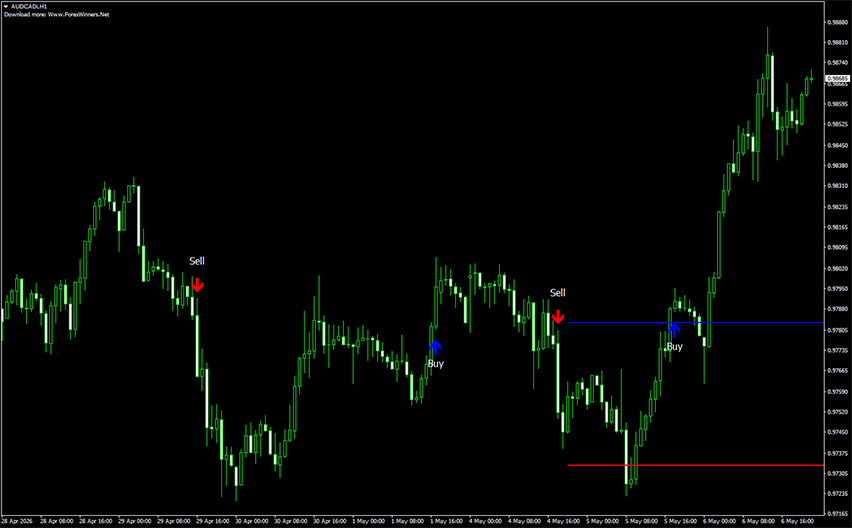This screenshot has width=852, height=528.
Task: Click the '29 Apr 16:00' time axis label
Action: point(213,521)
